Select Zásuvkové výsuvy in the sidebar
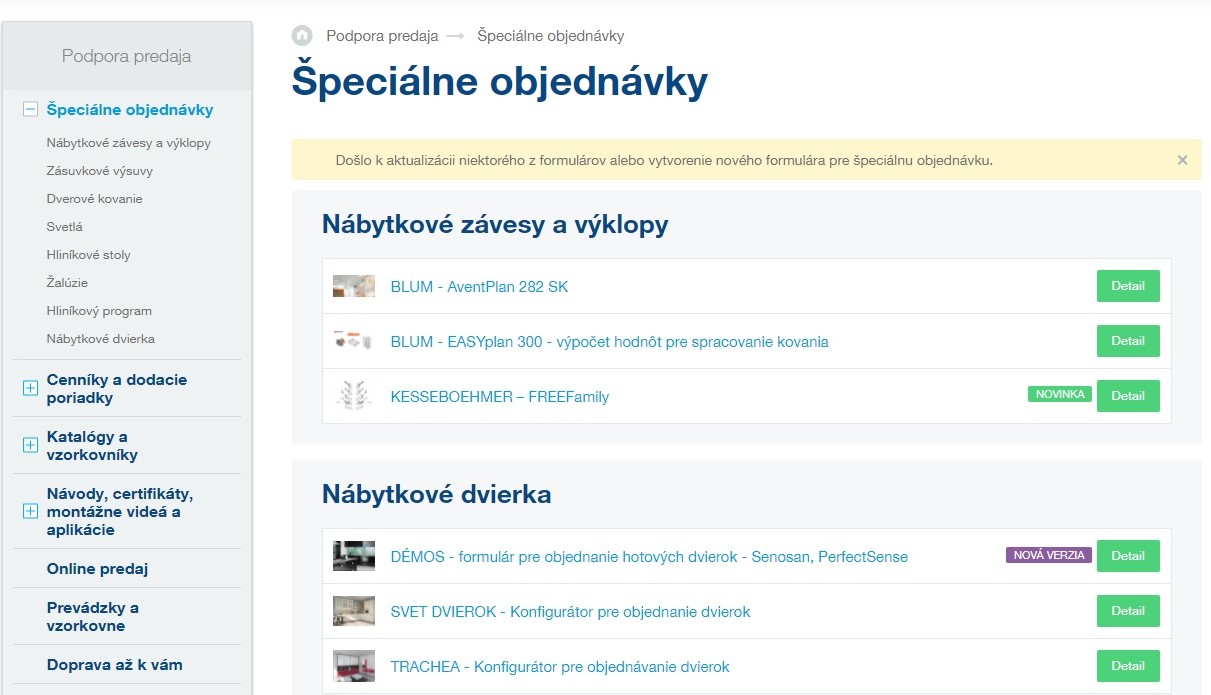The width and height of the screenshot is (1211, 695). pyautogui.click(x=99, y=171)
